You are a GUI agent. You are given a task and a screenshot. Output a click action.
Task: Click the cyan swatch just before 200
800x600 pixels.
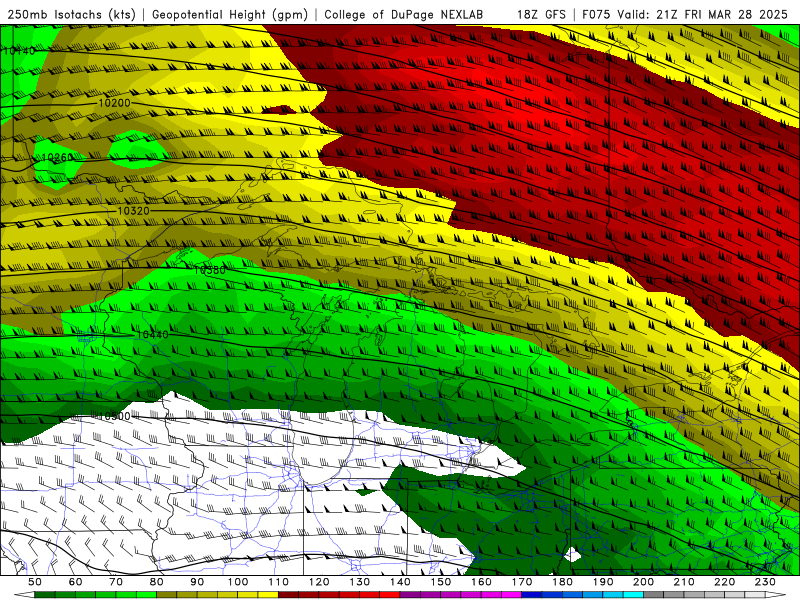633,595
